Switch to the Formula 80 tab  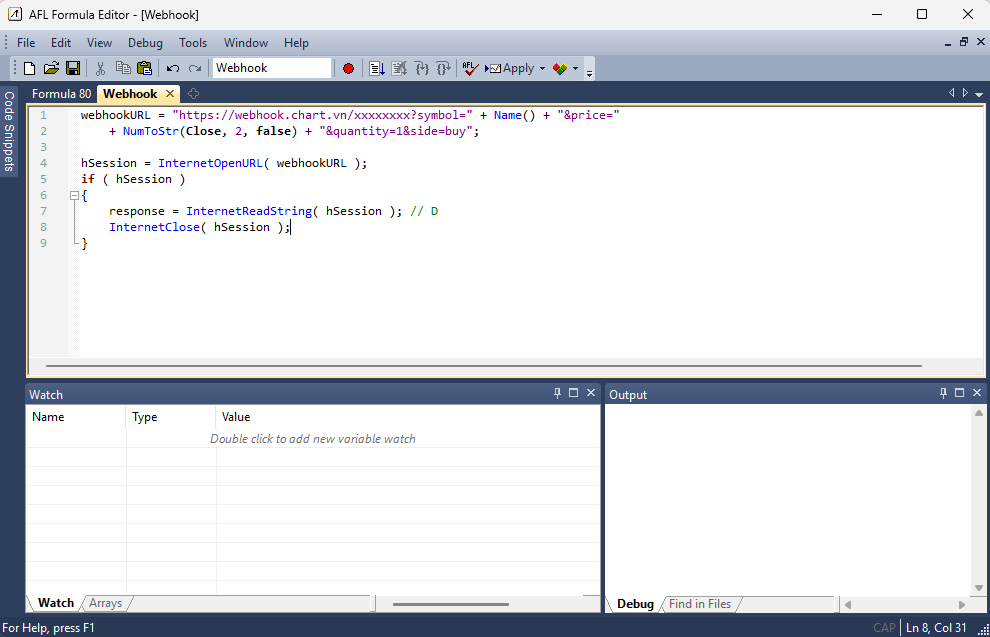(61, 94)
